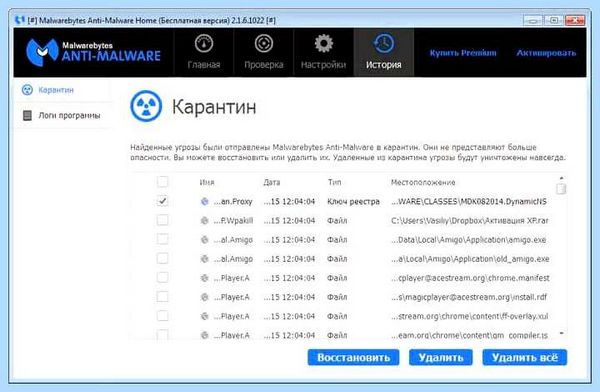Click the Malwarebytes Anti-Malware logo

tap(93, 52)
